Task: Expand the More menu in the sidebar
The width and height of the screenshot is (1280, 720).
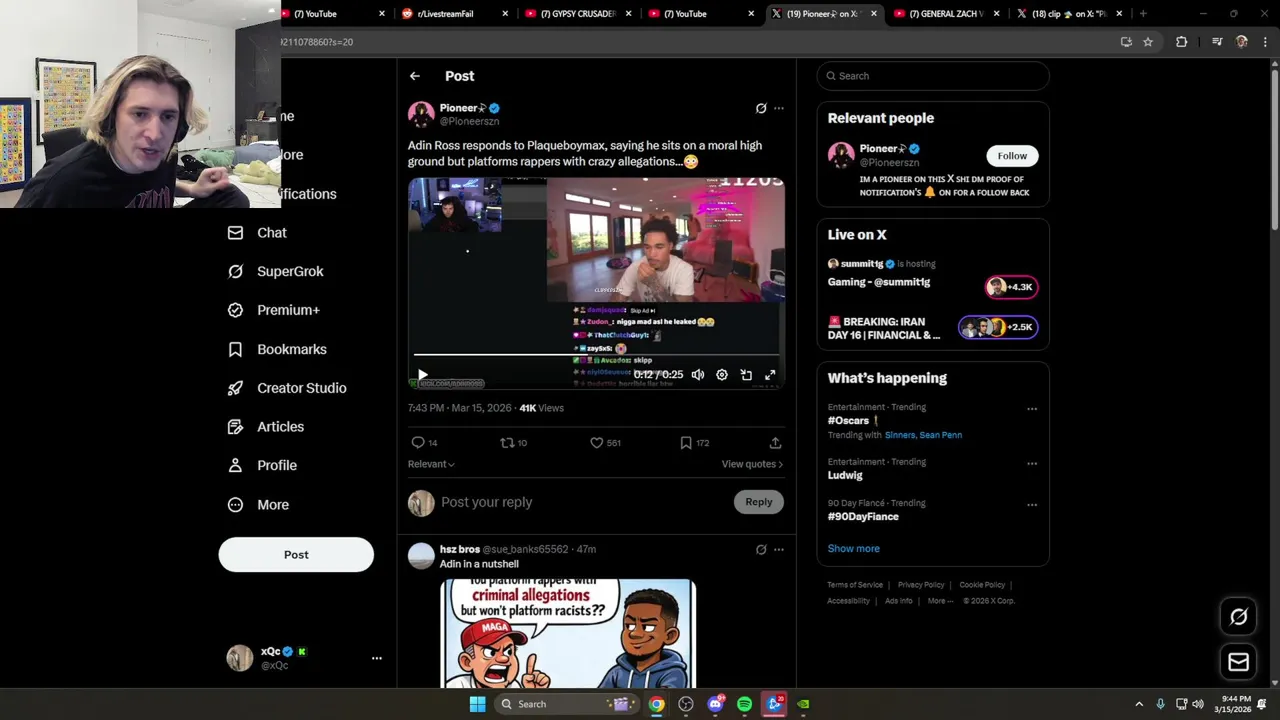Action: click(258, 505)
